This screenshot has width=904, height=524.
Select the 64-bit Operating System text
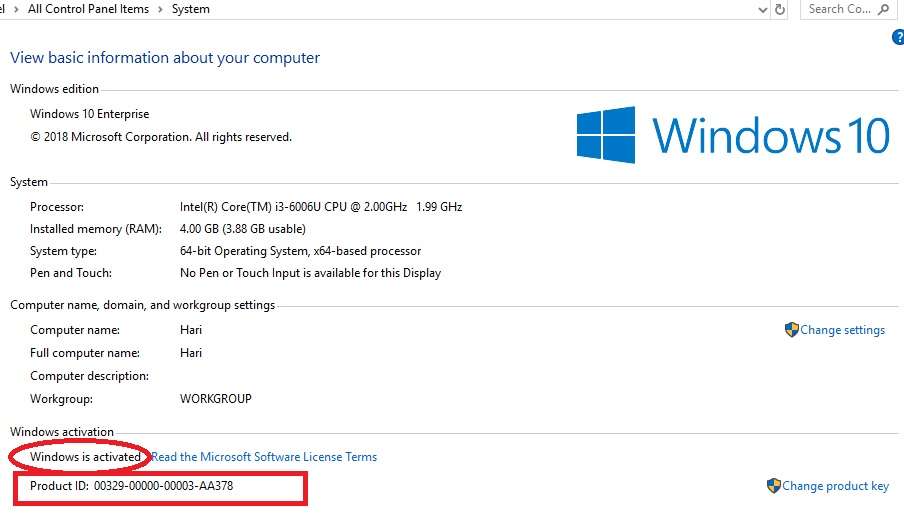[300, 251]
